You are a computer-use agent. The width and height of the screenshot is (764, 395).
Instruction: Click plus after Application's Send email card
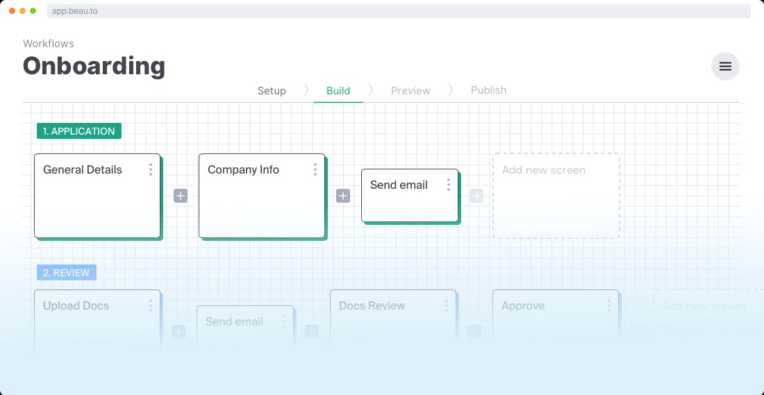[476, 196]
